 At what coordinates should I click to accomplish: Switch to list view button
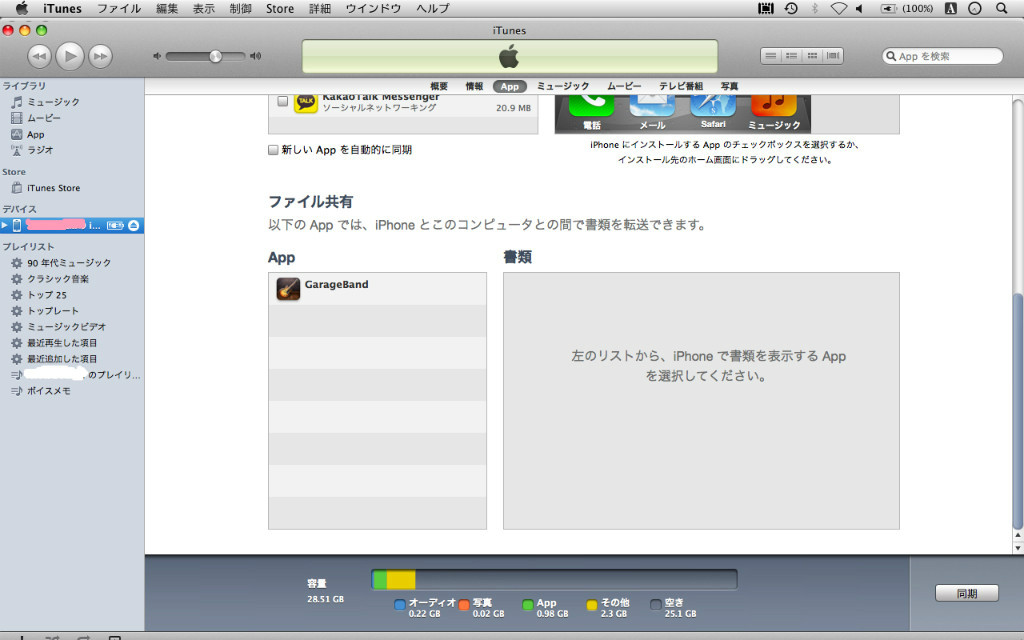771,56
